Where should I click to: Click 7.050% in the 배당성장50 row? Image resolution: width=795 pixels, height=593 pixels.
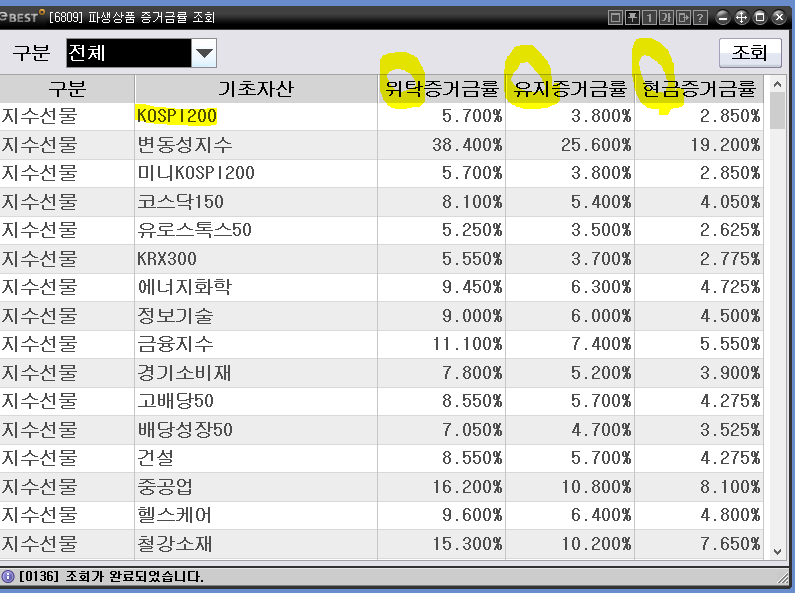pyautogui.click(x=472, y=430)
